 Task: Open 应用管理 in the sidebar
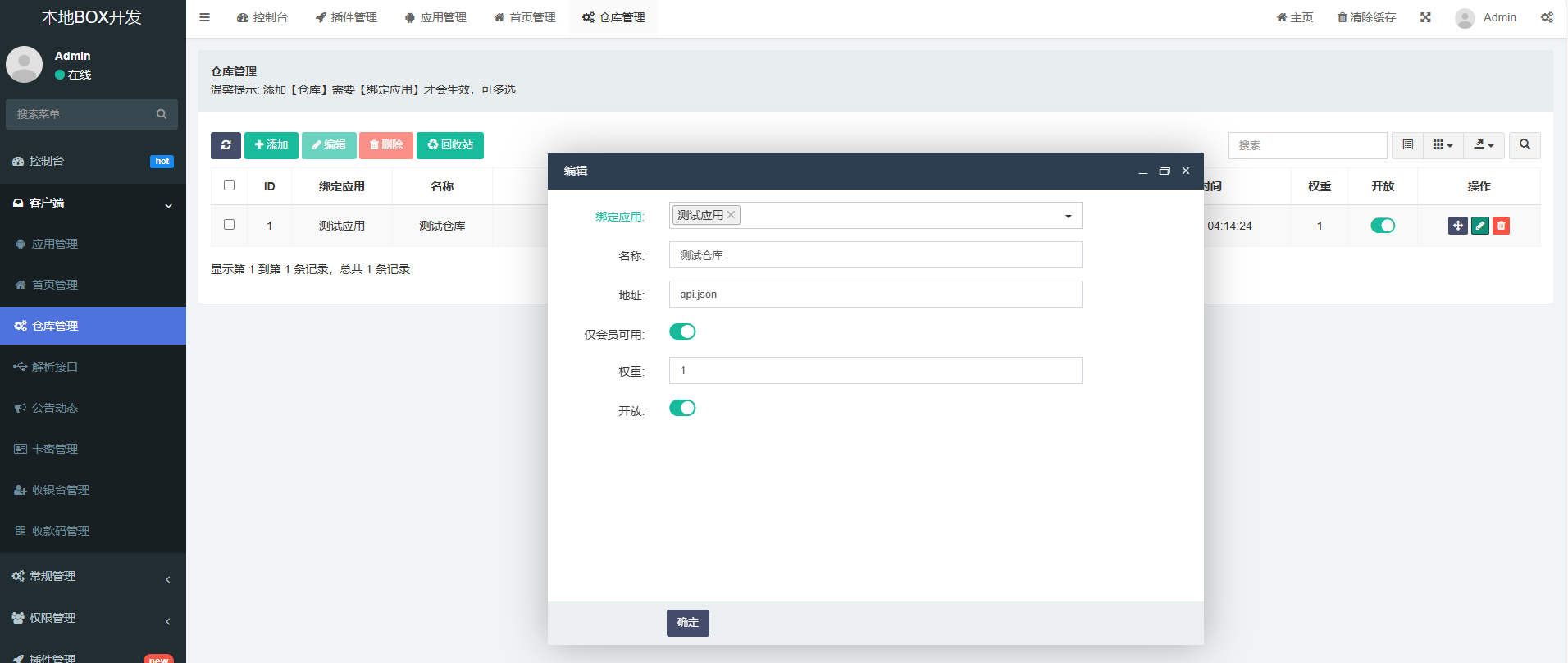click(x=93, y=245)
